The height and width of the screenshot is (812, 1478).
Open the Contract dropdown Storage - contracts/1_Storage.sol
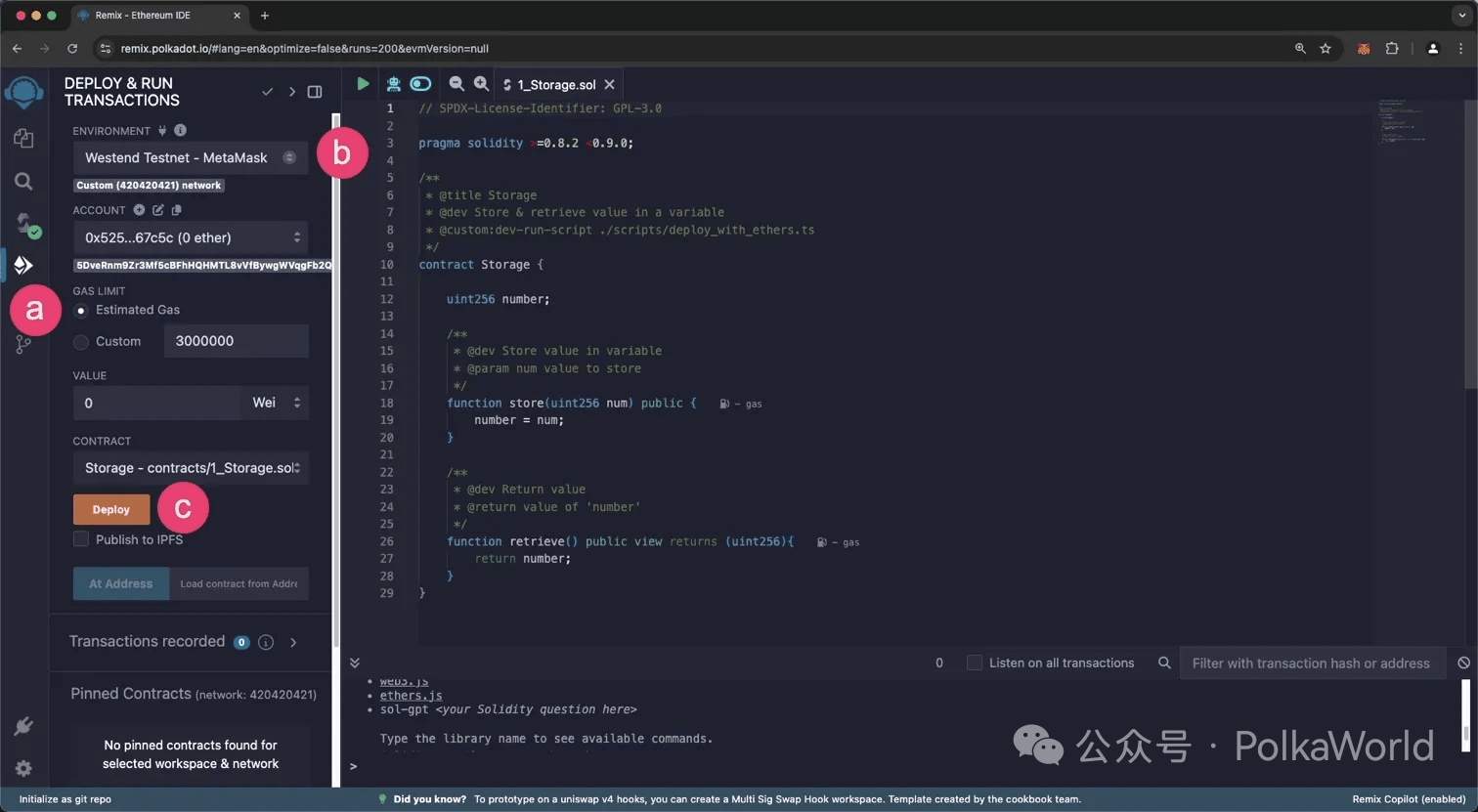click(191, 468)
